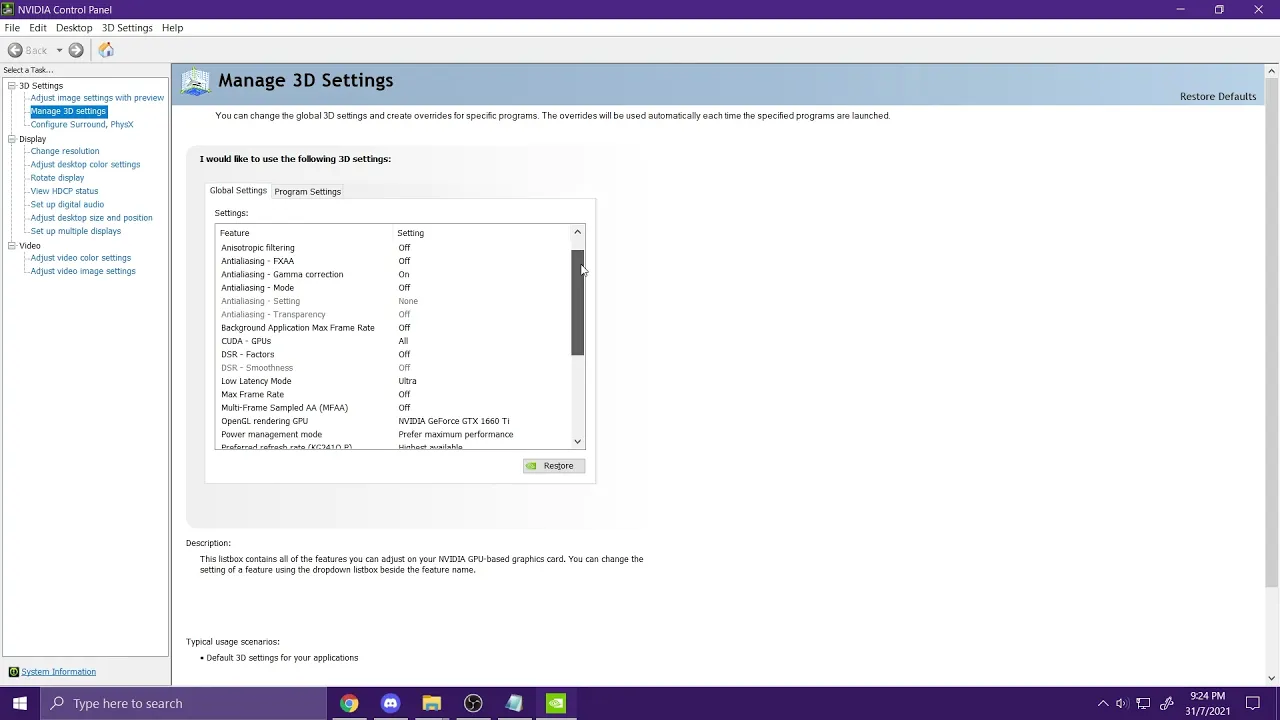Viewport: 1280px width, 720px height.
Task: Collapse the Display tree node
Action: click(x=11, y=139)
